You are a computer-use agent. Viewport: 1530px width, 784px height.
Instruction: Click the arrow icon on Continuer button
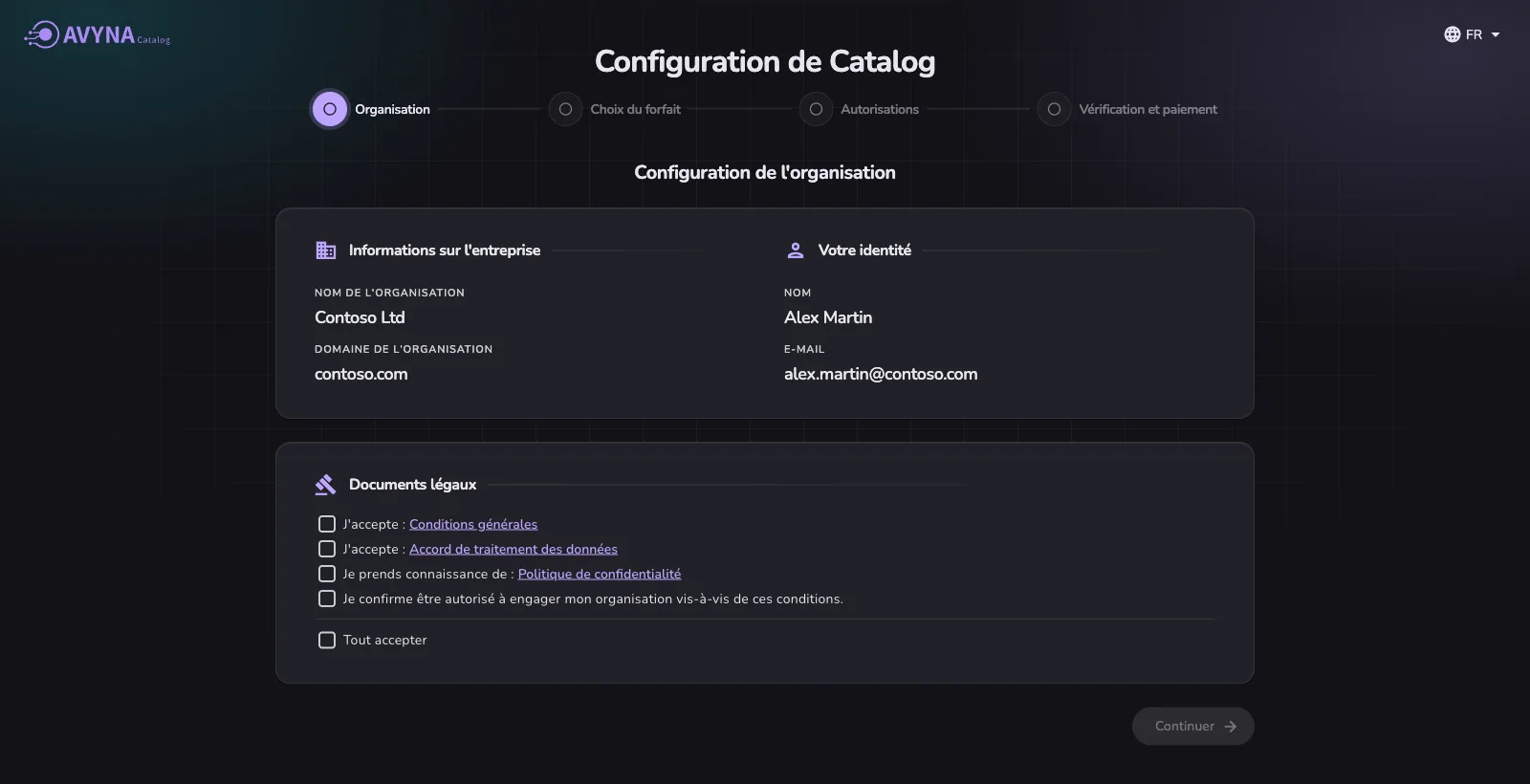[1231, 727]
